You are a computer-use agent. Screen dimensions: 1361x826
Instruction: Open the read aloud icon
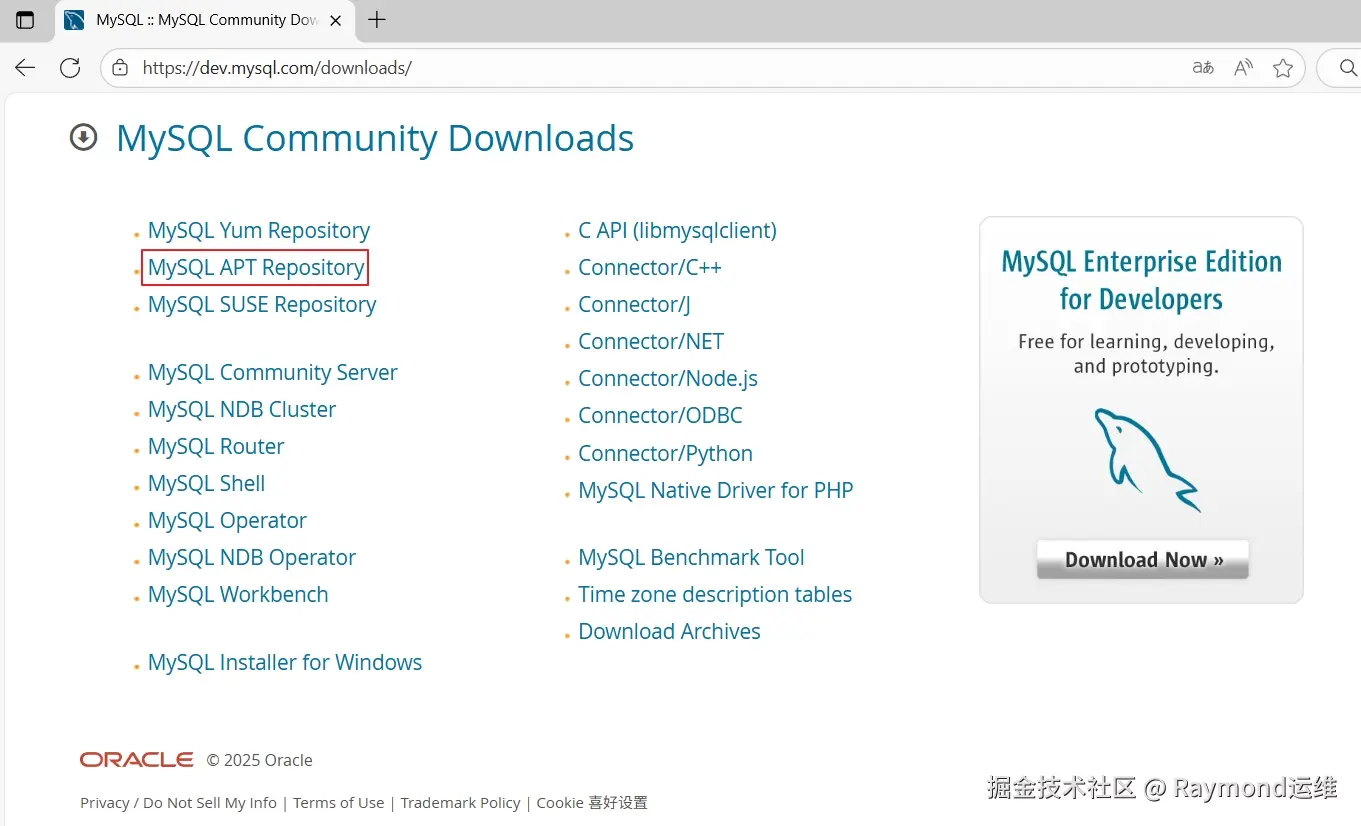pos(1243,68)
